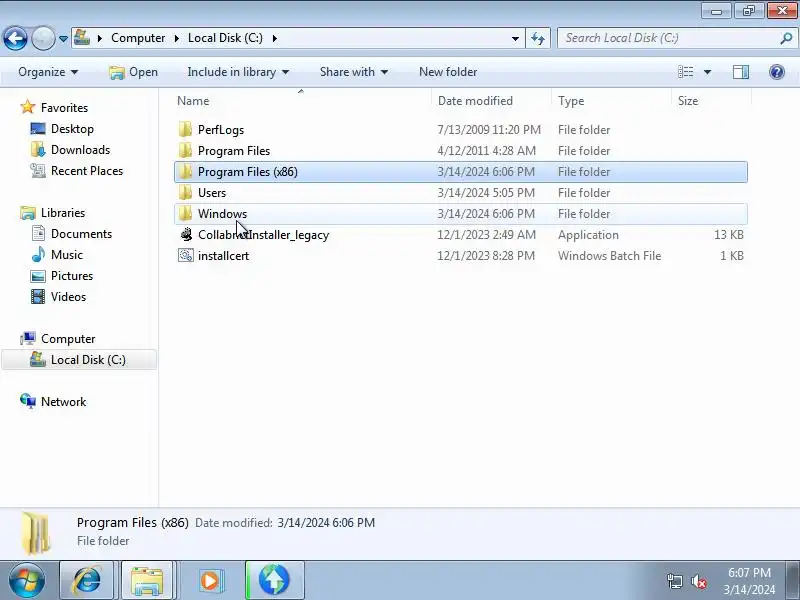Select the PerfLogs folder icon

(186, 130)
